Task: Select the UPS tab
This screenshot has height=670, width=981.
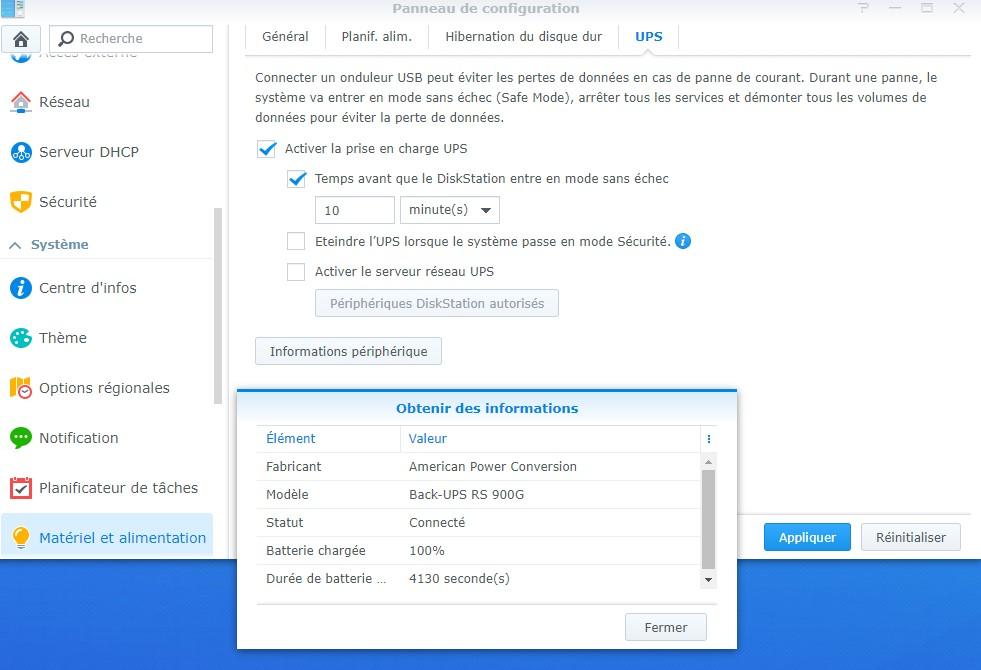Action: (649, 36)
